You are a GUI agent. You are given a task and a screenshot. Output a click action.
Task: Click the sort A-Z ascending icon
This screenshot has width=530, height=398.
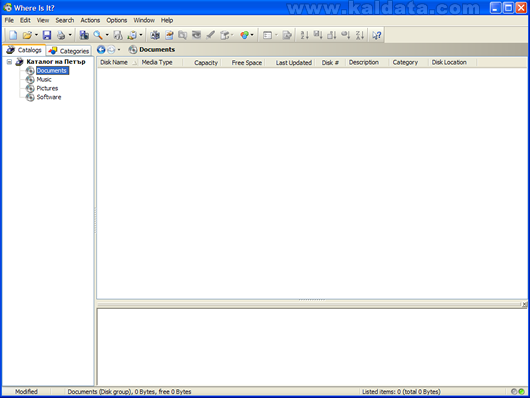(x=304, y=35)
